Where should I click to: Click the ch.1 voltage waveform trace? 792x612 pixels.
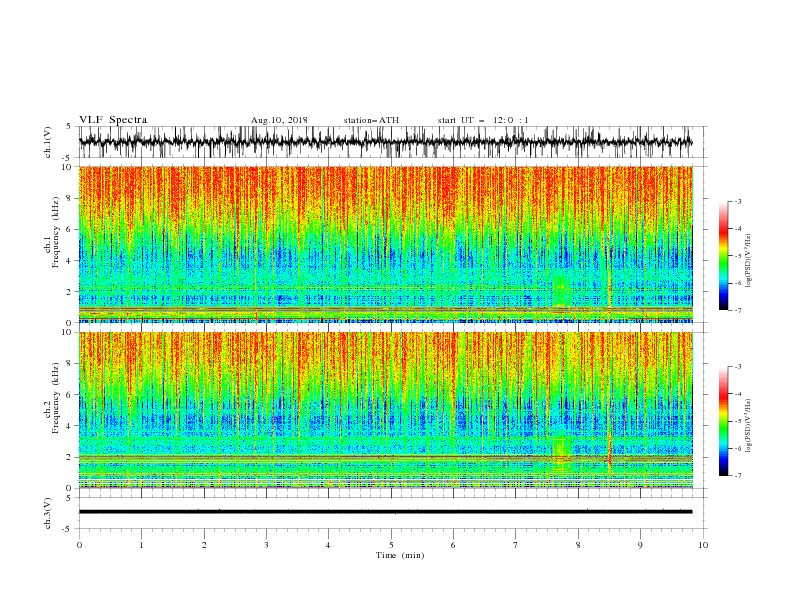[385, 142]
